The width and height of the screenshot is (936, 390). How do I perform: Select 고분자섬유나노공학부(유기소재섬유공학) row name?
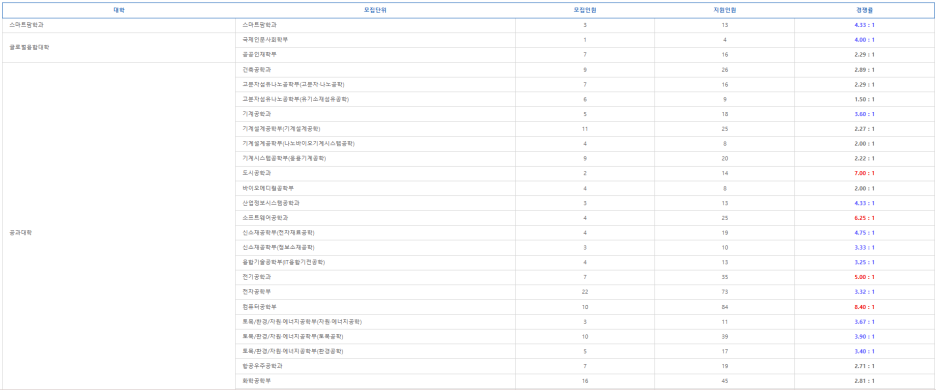295,99
